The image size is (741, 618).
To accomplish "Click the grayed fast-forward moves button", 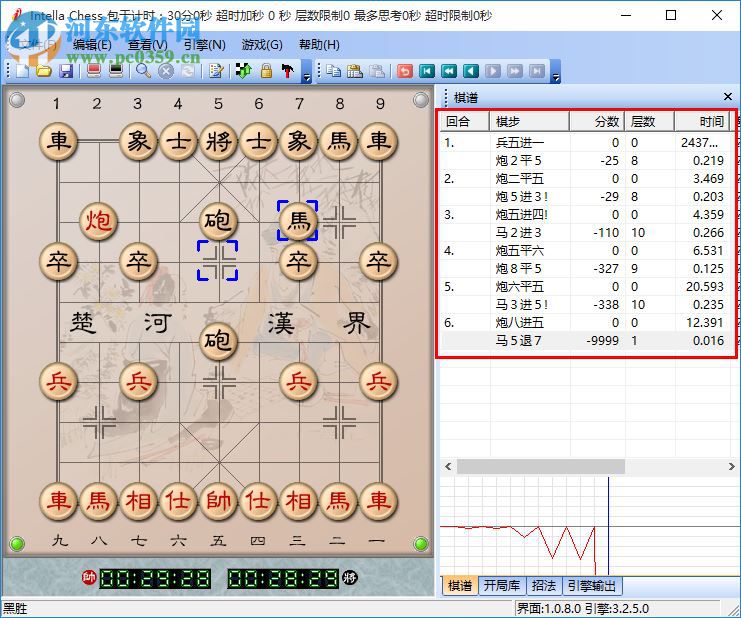I will [x=515, y=71].
